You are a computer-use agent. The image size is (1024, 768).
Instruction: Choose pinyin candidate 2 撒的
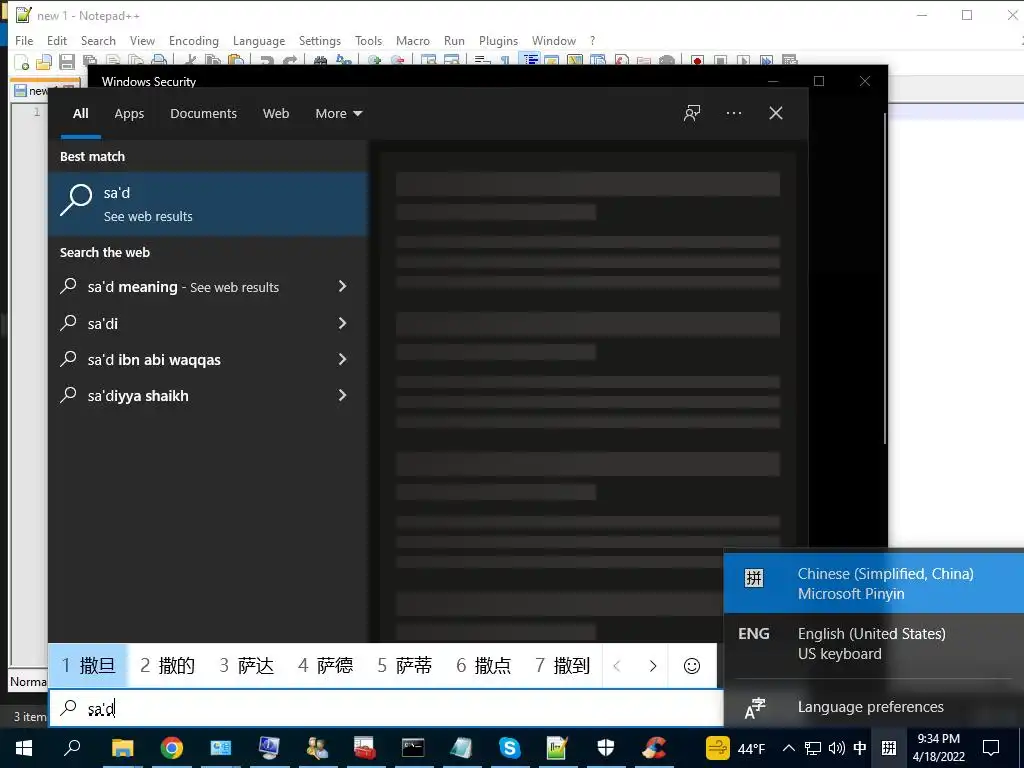(x=168, y=665)
